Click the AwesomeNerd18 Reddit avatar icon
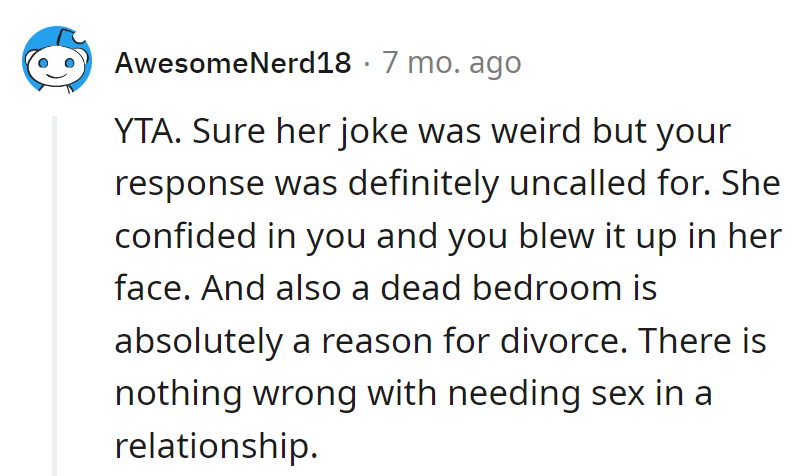This screenshot has height=476, width=795. point(57,61)
